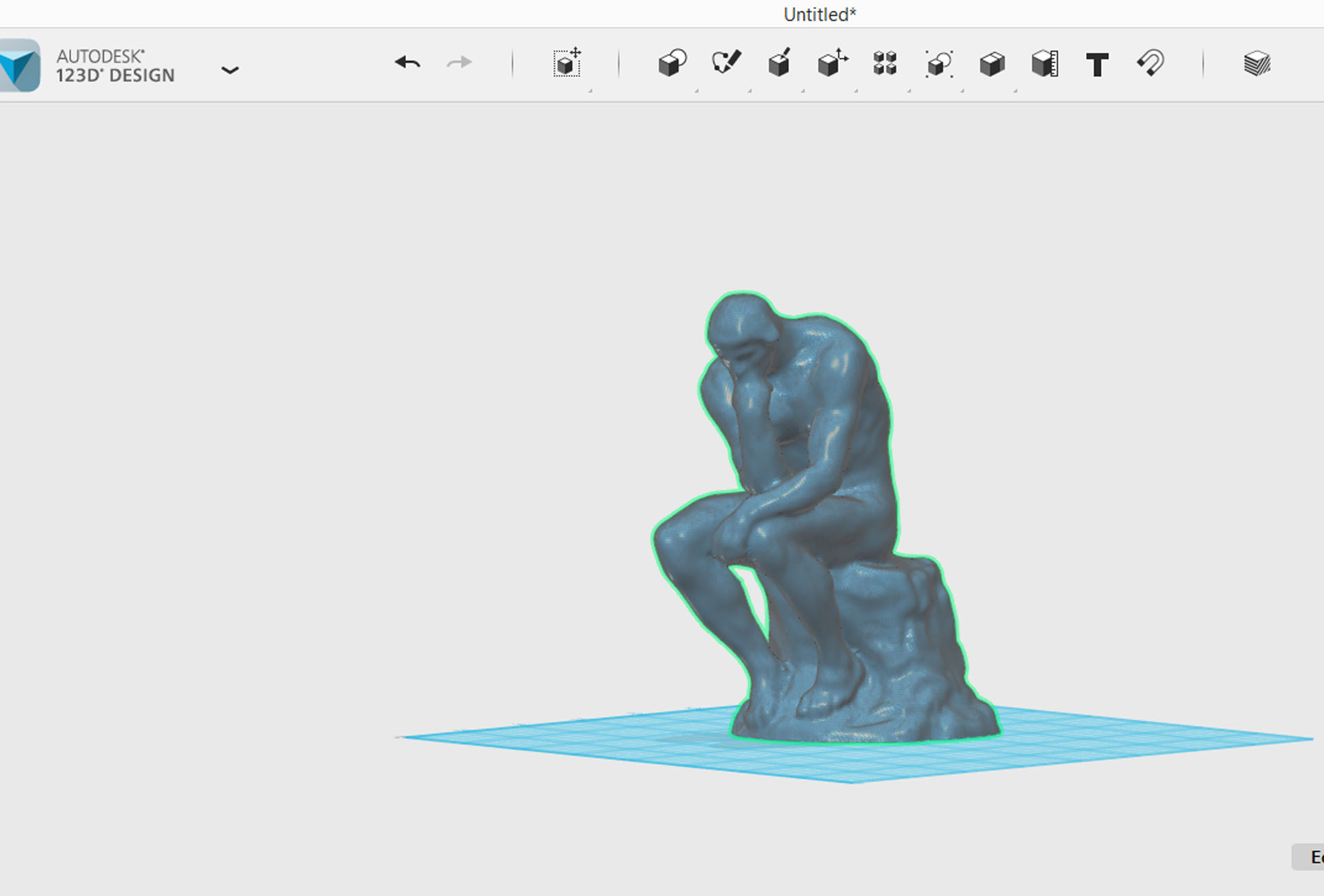
Task: Open the Sketch tool menu
Action: 726,63
